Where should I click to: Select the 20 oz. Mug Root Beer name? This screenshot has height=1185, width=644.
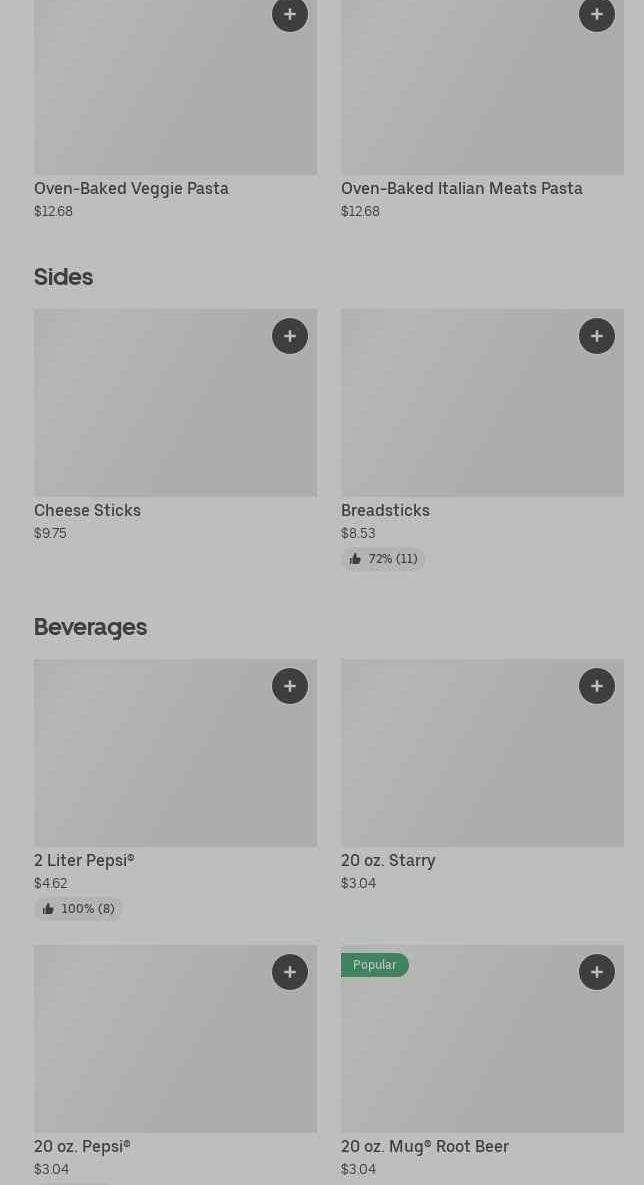click(x=424, y=1146)
